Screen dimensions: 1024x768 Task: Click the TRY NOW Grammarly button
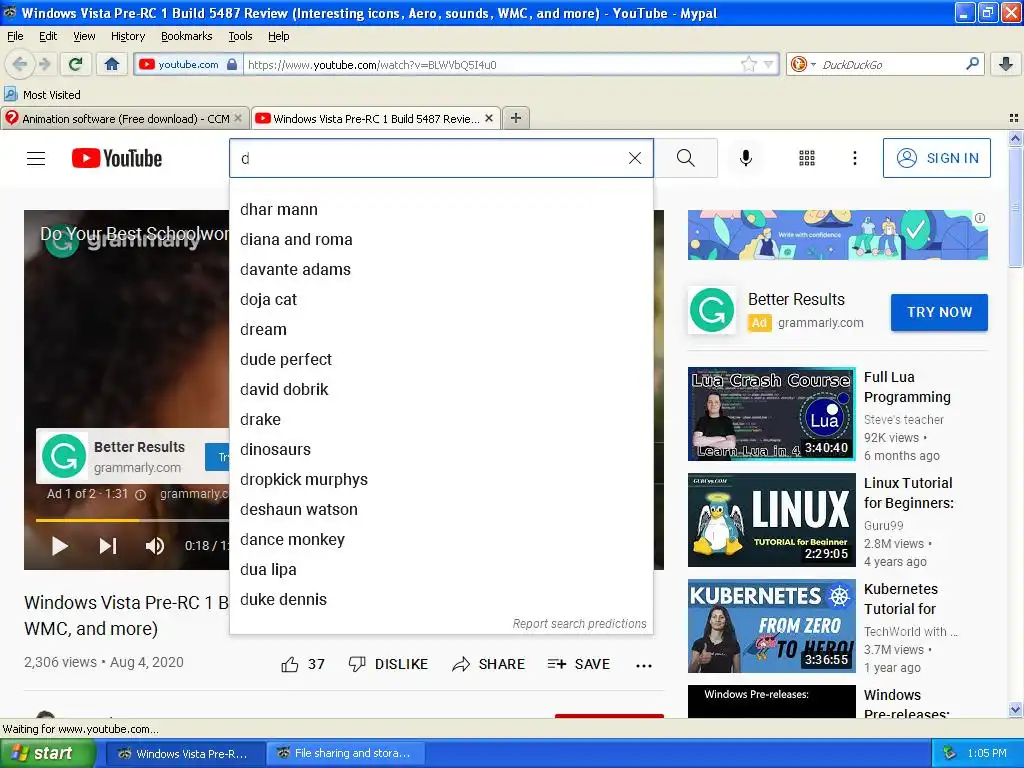[x=939, y=312]
